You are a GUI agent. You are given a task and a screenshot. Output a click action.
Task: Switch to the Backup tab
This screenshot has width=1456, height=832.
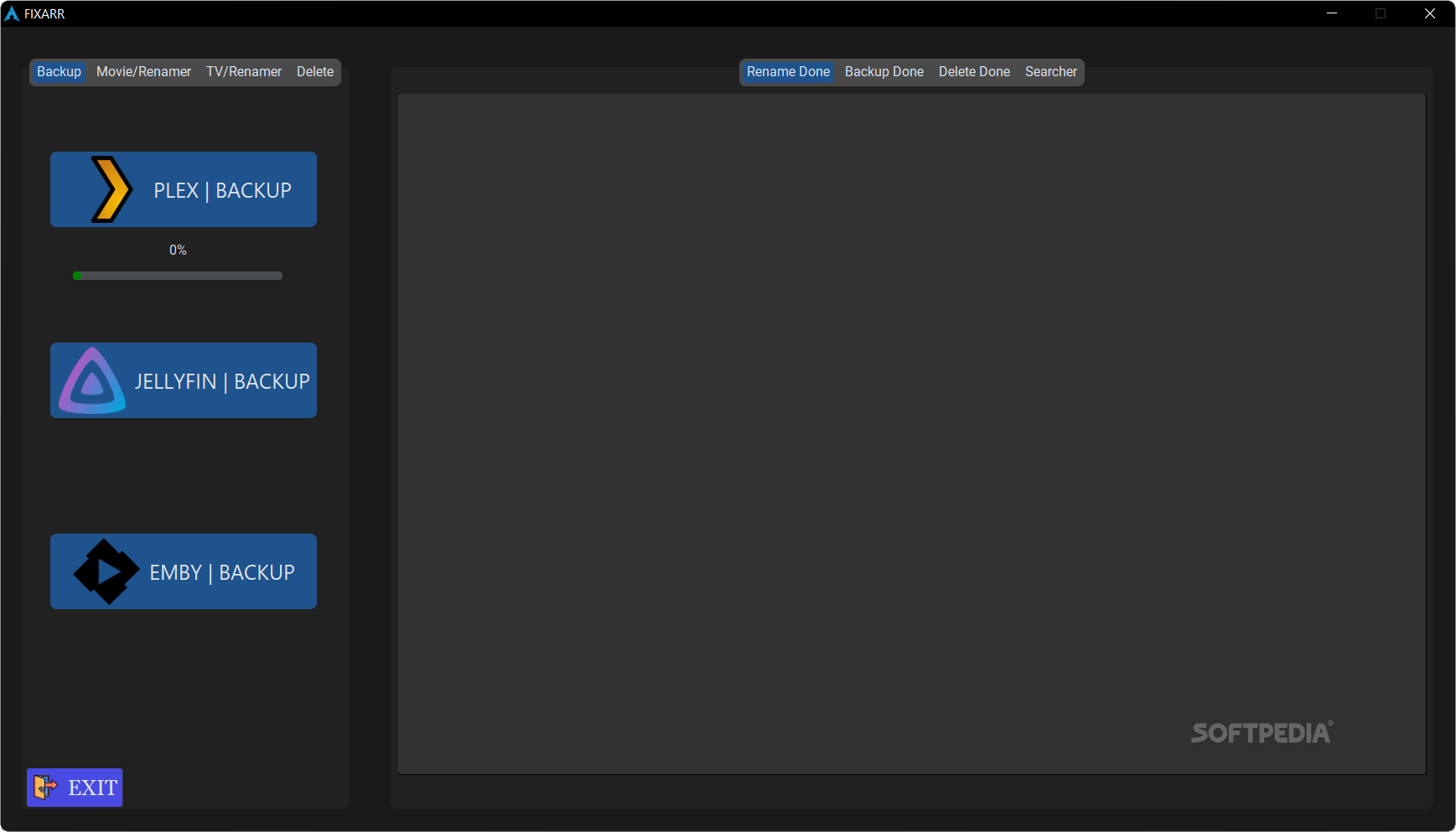coord(59,72)
